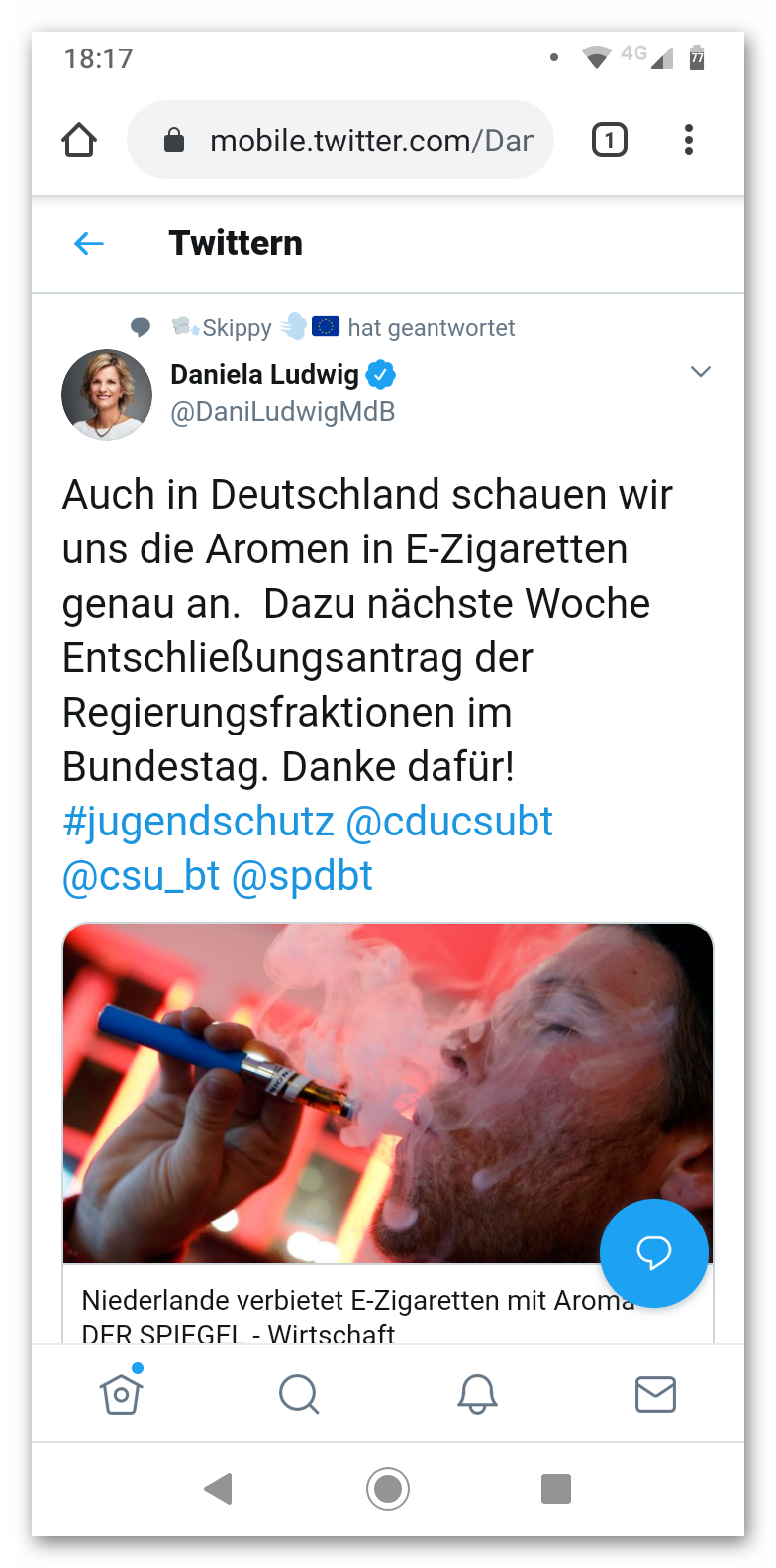The width and height of the screenshot is (776, 1568).
Task: Tap the Android home circle button
Action: [388, 1488]
